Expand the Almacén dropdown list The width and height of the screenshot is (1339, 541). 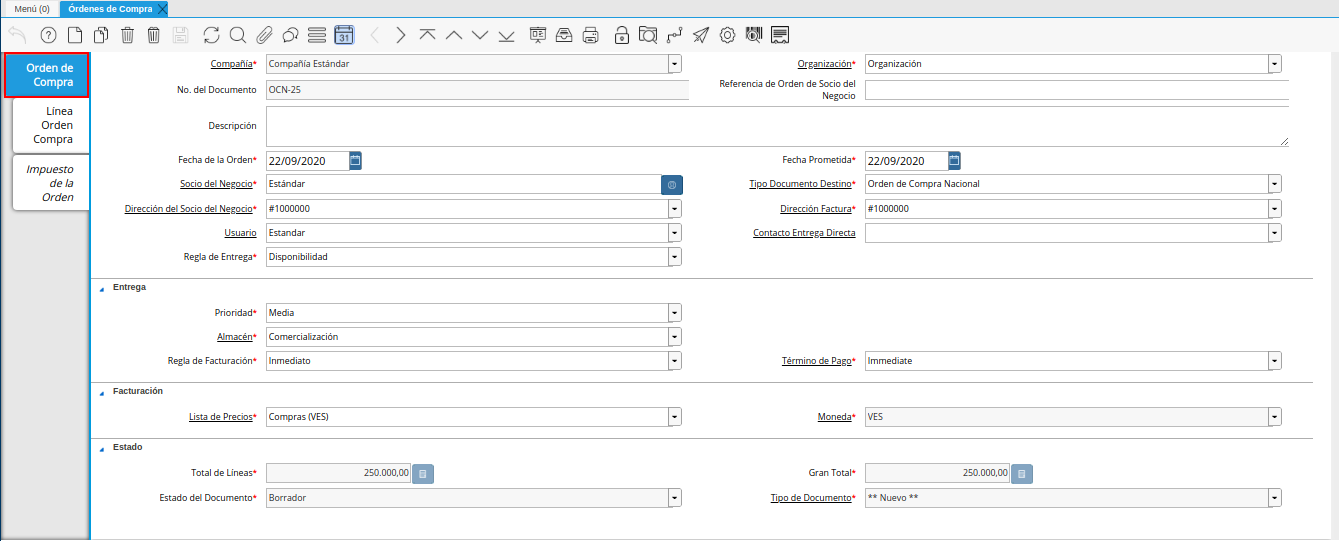click(675, 337)
